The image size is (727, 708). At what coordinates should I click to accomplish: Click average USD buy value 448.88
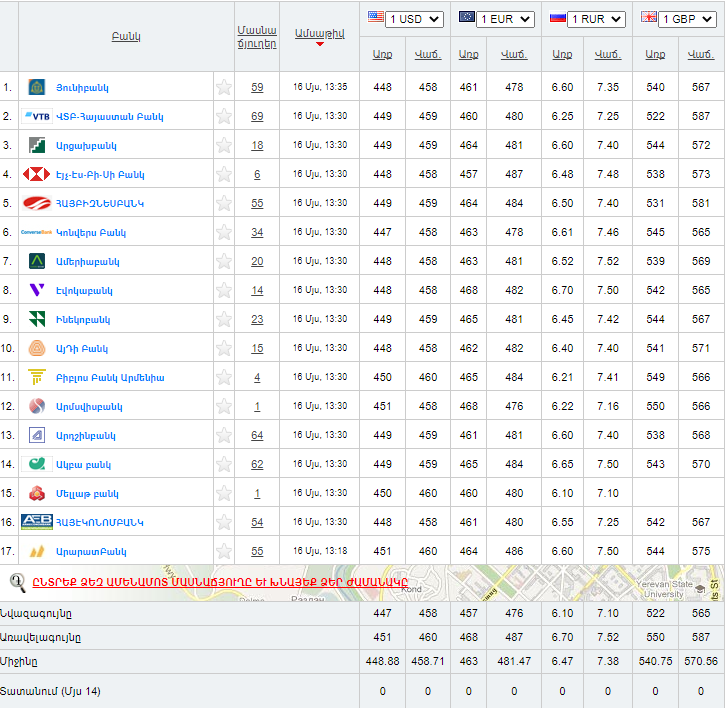tap(382, 661)
